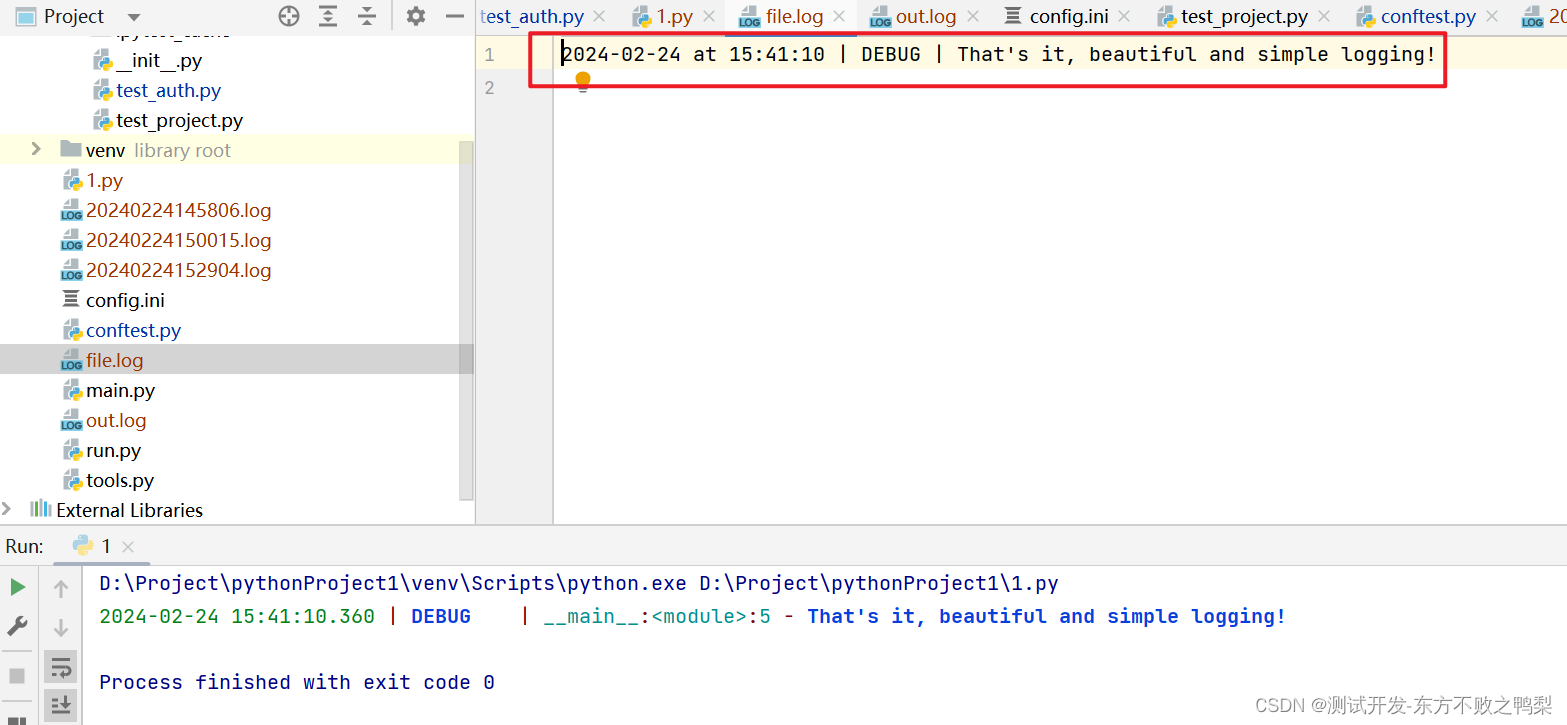The width and height of the screenshot is (1567, 725).
Task: Select test_project.py in the project tree
Action: (168, 120)
